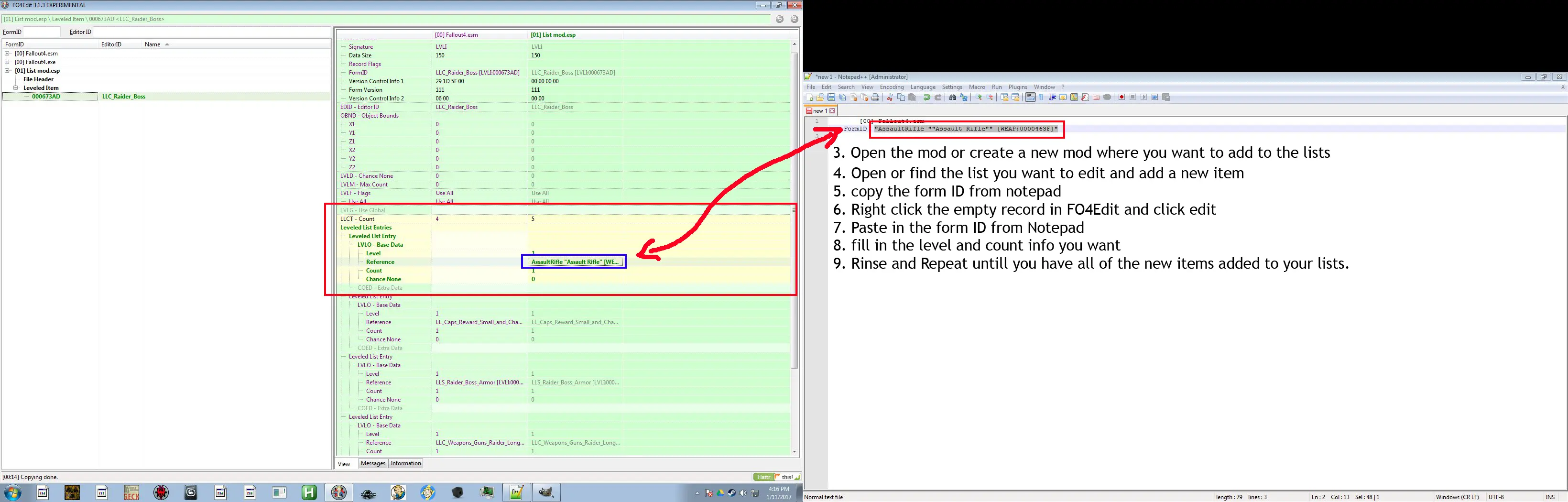Toggle Indent Guide icon in Notepad++
This screenshot has height=502, width=1568.
[x=1053, y=98]
